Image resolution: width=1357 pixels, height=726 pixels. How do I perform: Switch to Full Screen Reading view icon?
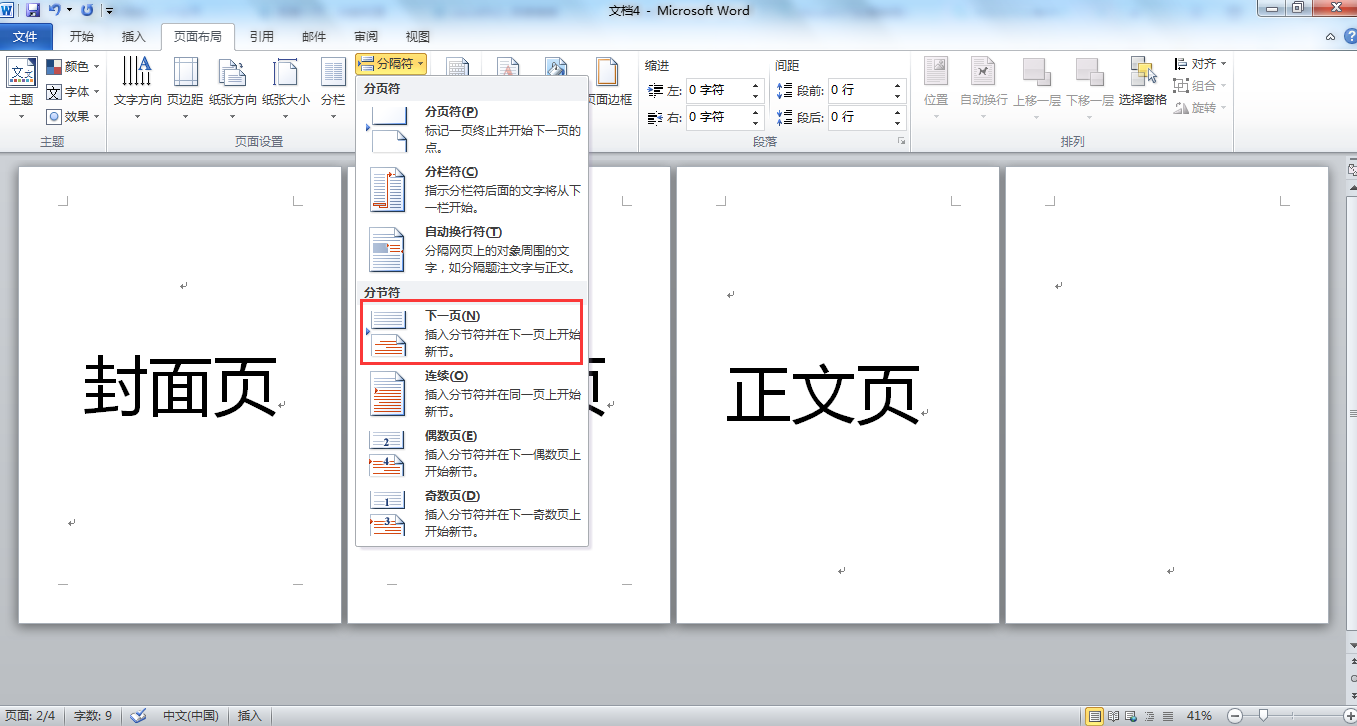click(1113, 716)
